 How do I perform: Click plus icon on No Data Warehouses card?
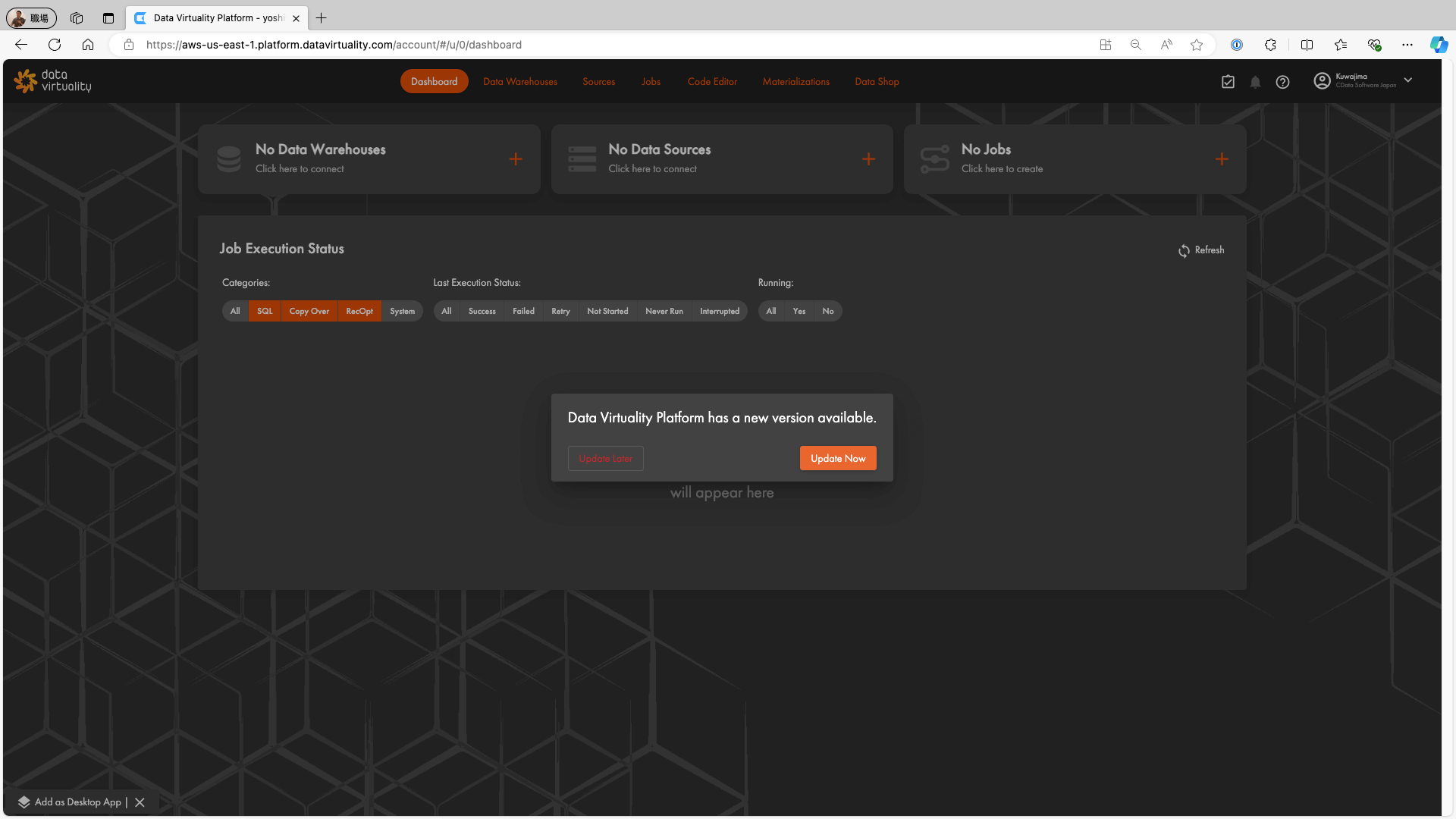point(516,159)
